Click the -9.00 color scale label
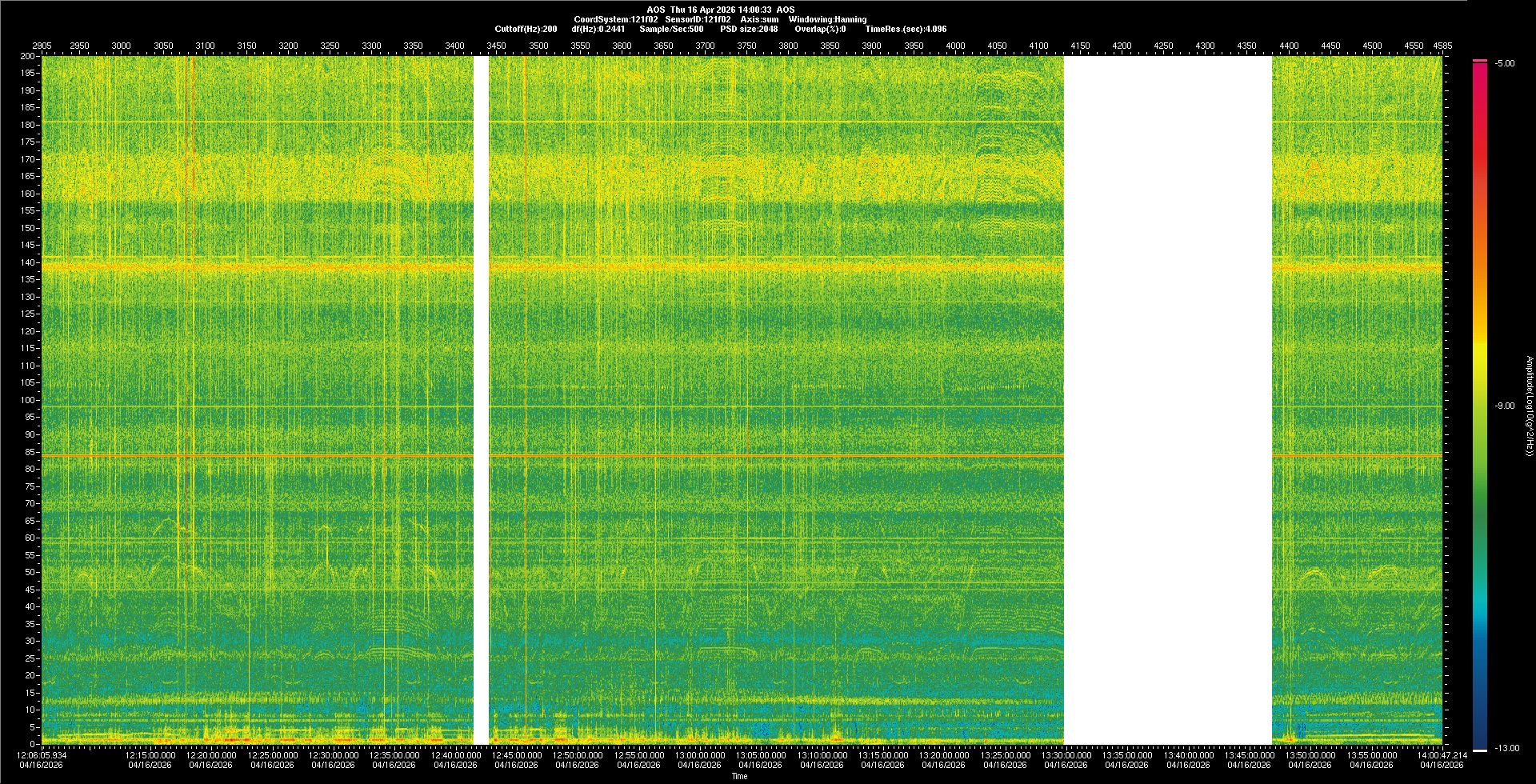 (x=1505, y=406)
